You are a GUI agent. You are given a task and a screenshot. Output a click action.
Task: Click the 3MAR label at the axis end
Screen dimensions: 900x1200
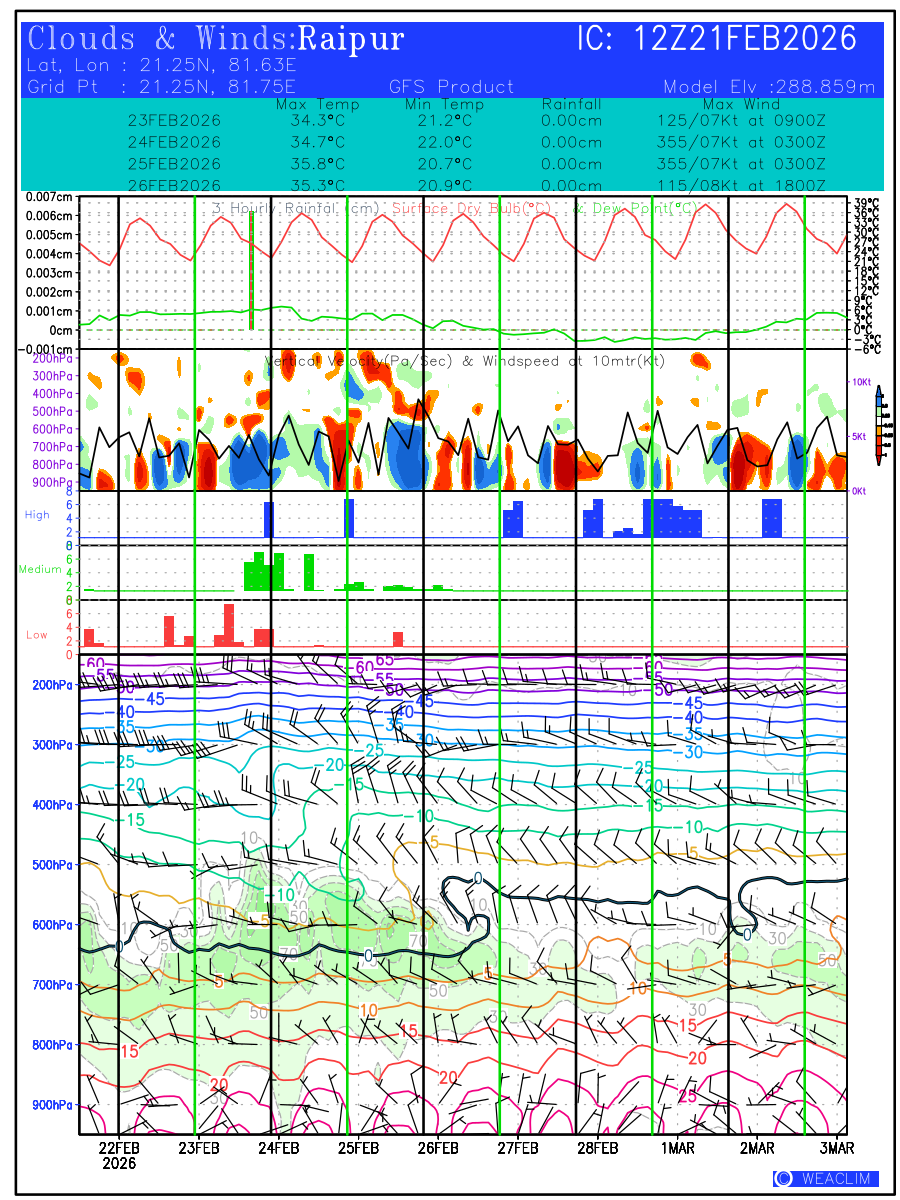click(837, 1147)
